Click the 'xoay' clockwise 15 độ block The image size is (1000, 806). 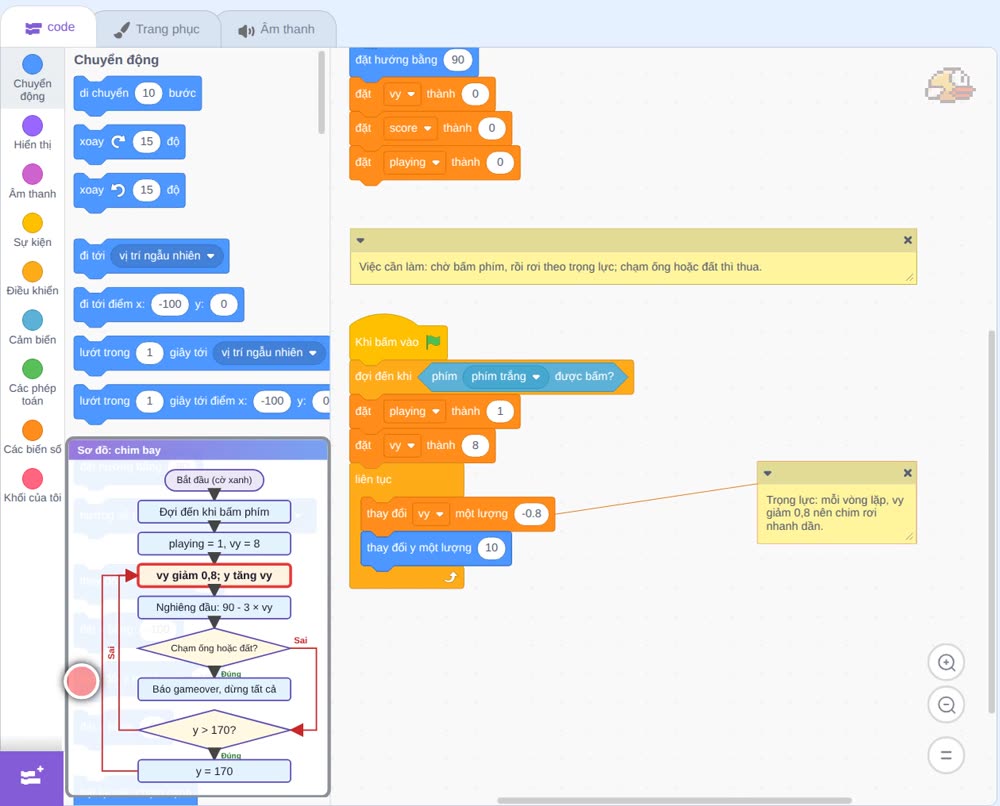[129, 142]
